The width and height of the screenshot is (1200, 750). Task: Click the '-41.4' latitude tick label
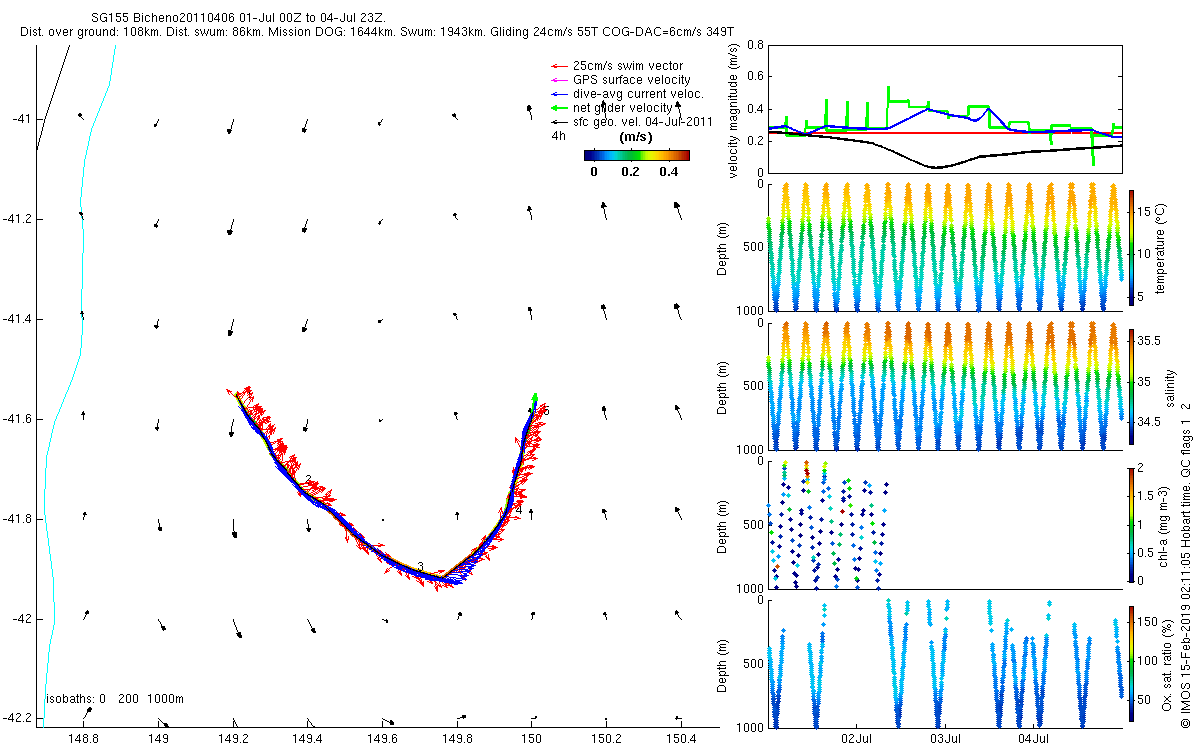pos(17,319)
